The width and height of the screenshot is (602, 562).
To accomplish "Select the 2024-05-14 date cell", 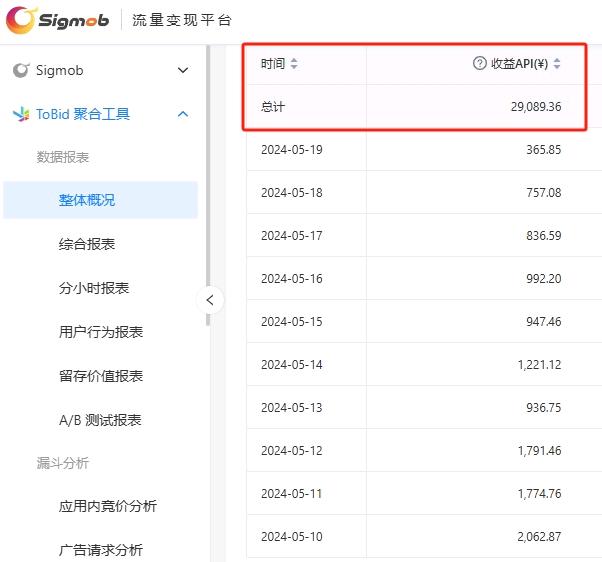I will tap(292, 365).
